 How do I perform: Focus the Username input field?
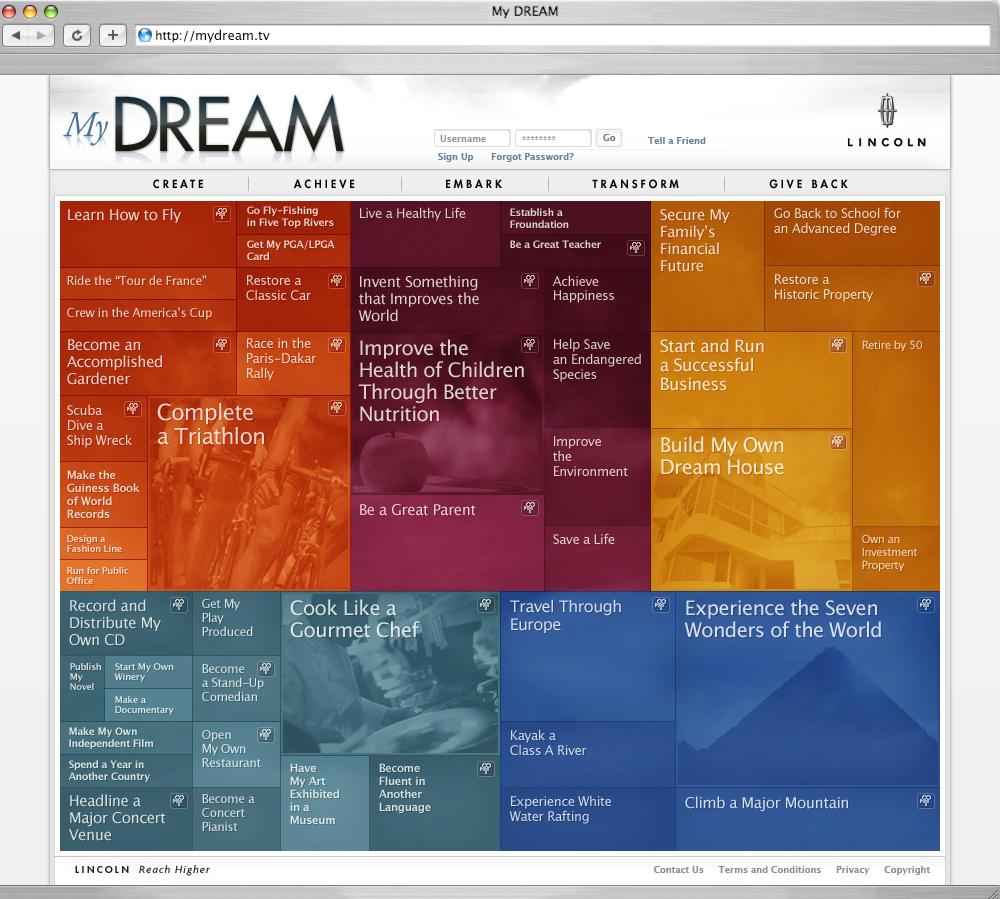click(x=472, y=139)
